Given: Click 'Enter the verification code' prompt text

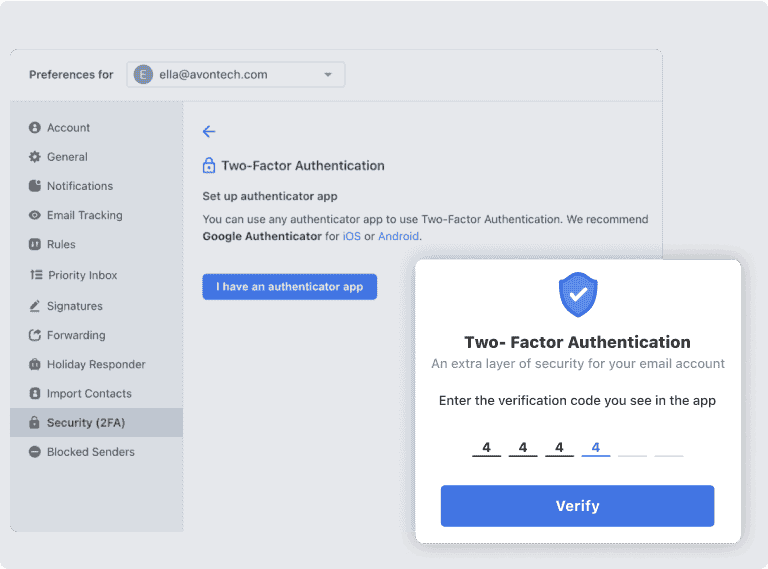Looking at the screenshot, I should coord(577,401).
